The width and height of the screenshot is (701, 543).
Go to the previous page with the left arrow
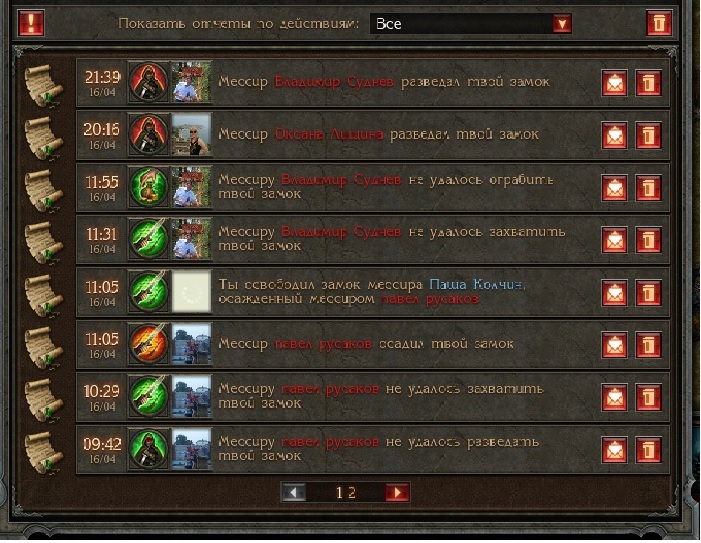pos(294,492)
